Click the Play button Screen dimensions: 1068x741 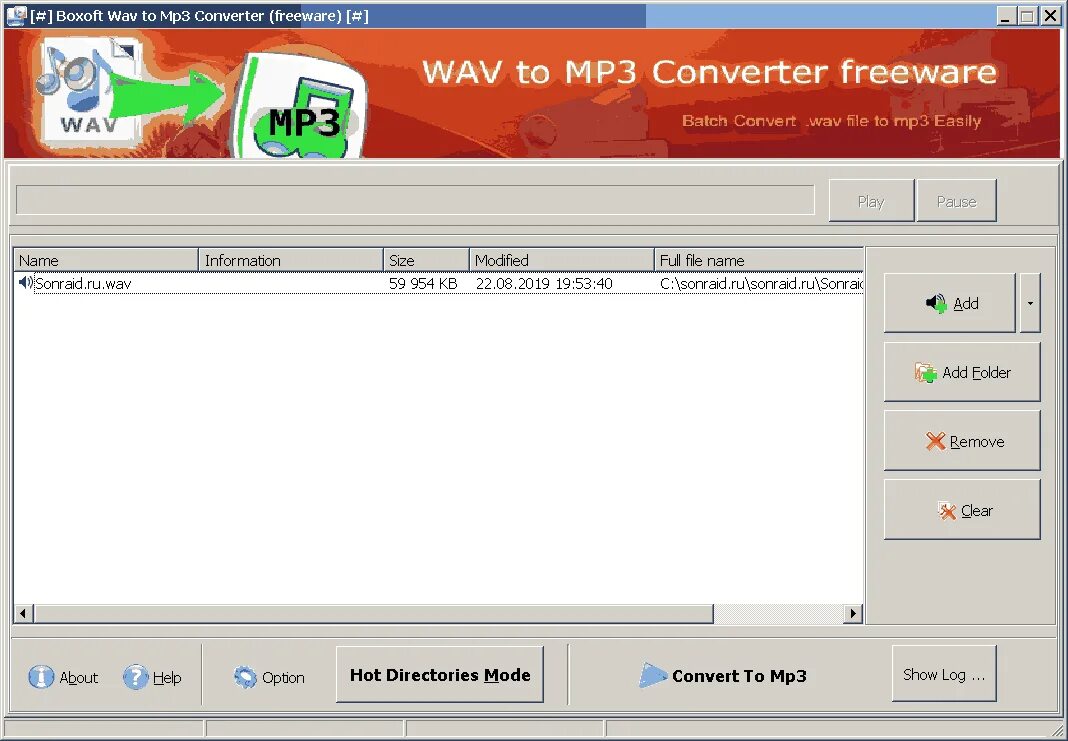[x=871, y=201]
